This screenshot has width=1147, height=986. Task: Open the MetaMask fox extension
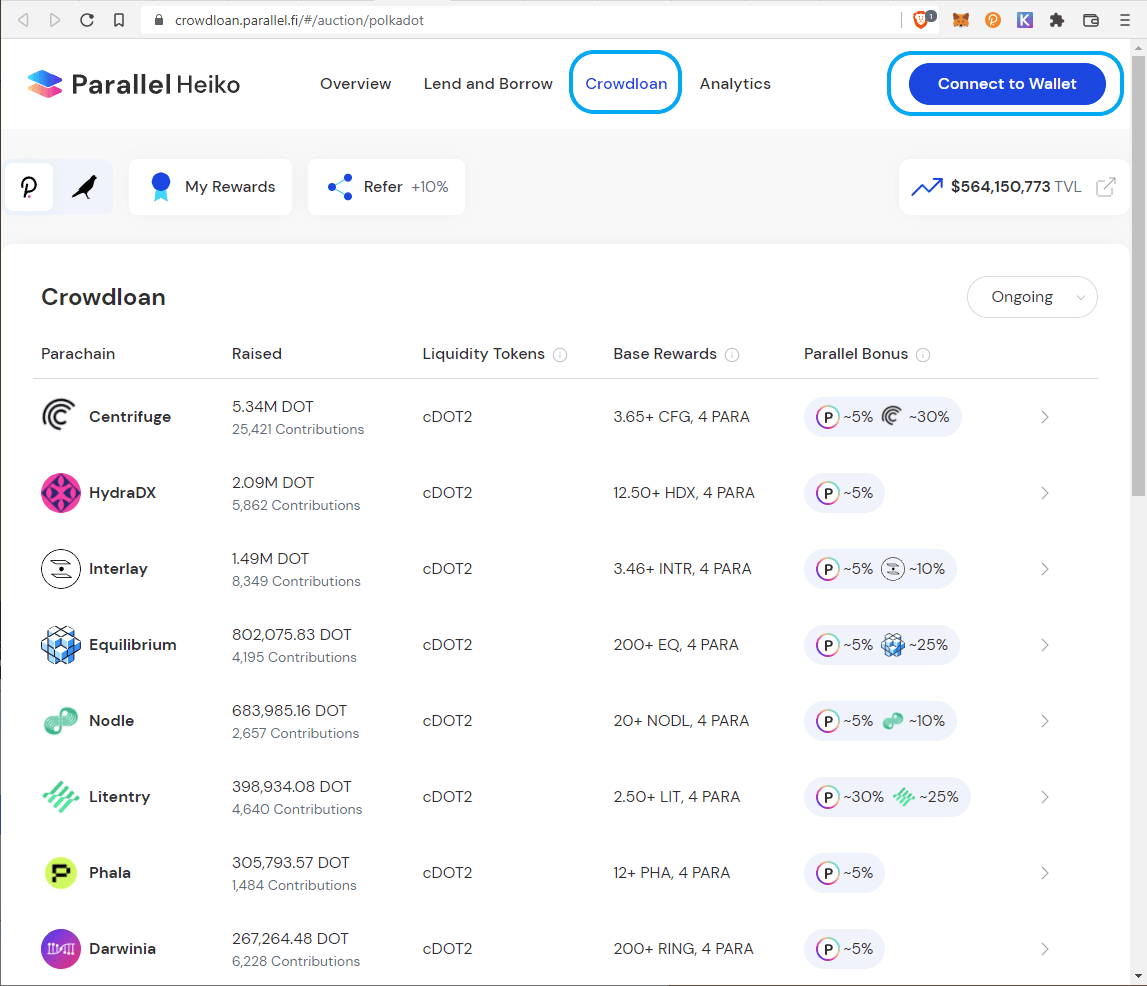click(961, 20)
